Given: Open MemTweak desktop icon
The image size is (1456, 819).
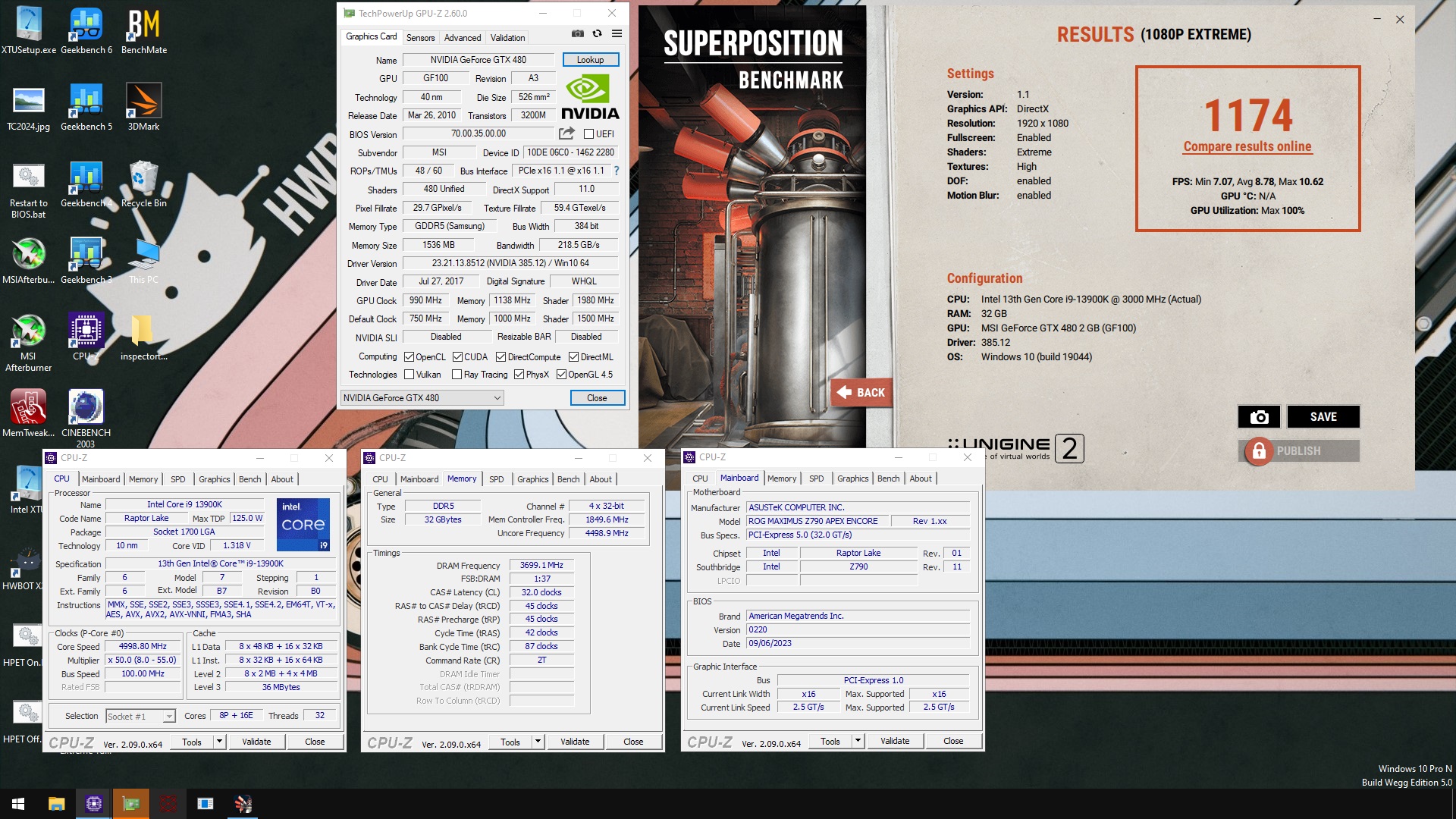Looking at the screenshot, I should [x=29, y=413].
